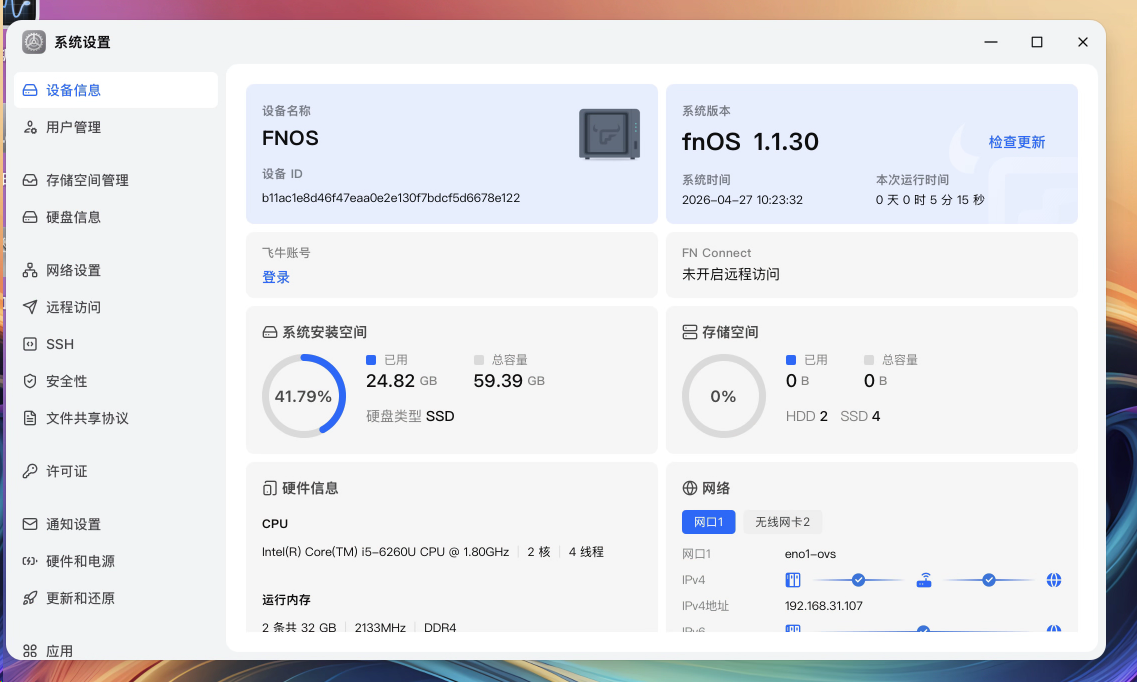Click the fnOS 1.1.30 version text

click(751, 141)
